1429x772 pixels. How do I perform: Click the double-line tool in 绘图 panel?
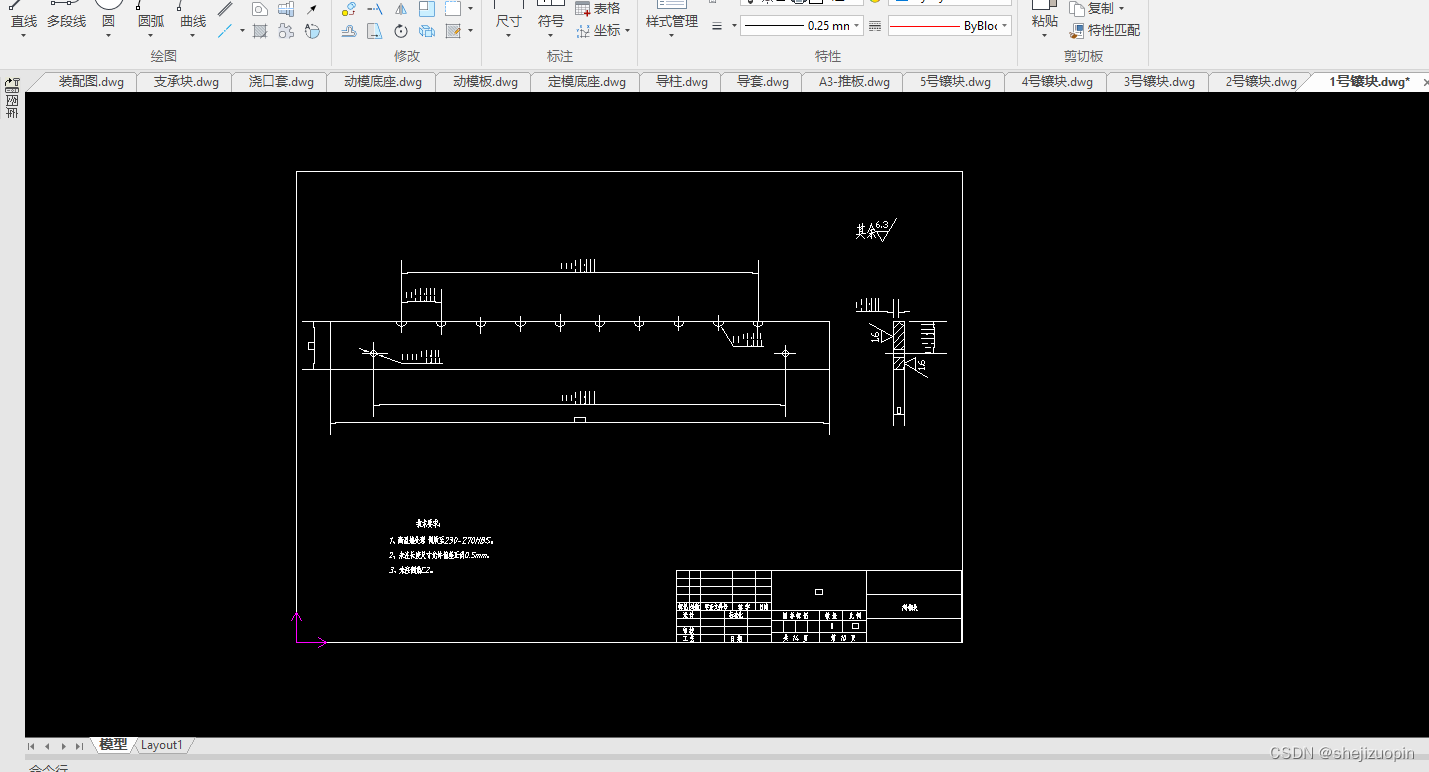coord(226,8)
